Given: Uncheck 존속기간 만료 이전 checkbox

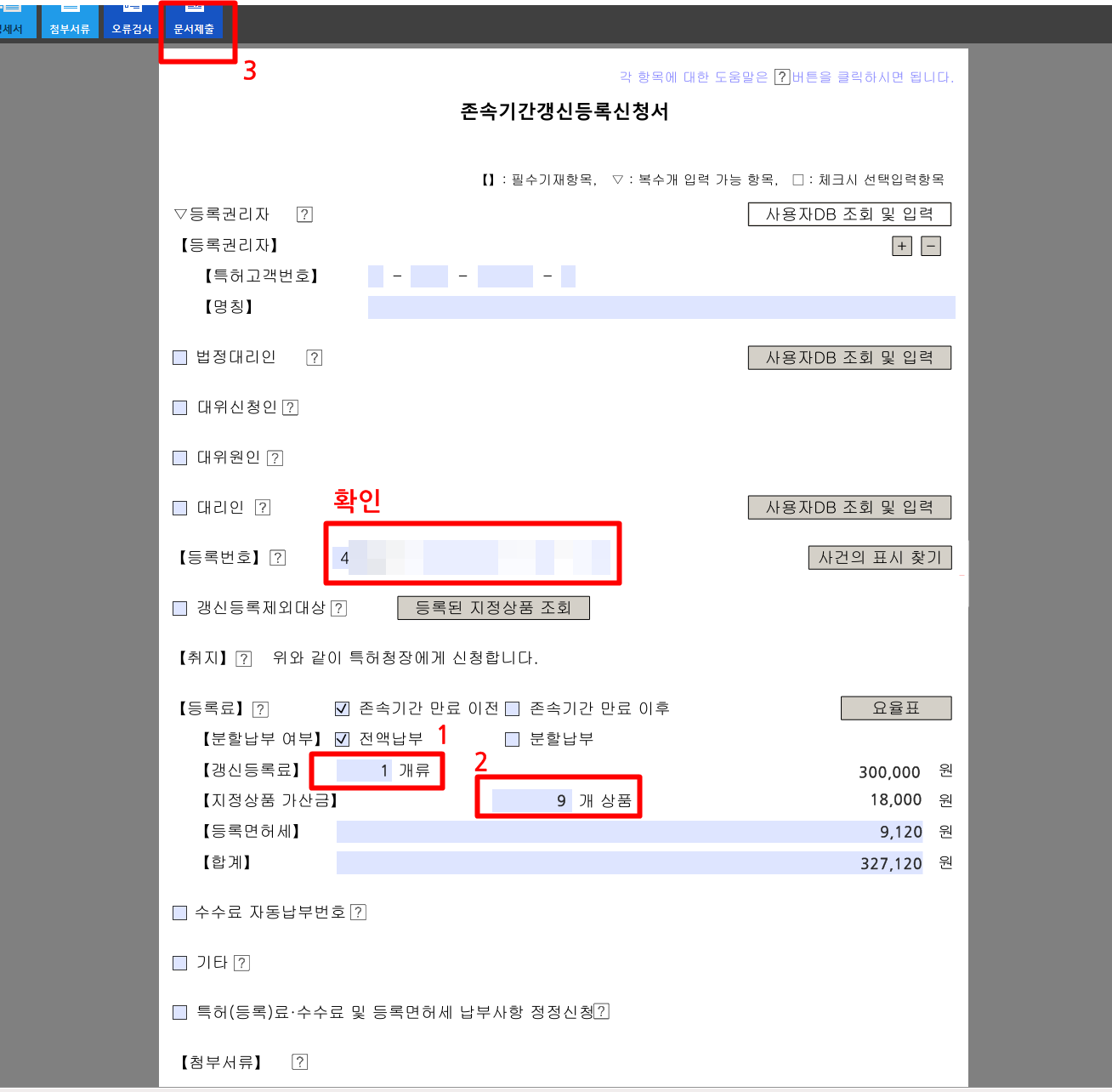Looking at the screenshot, I should click(343, 708).
